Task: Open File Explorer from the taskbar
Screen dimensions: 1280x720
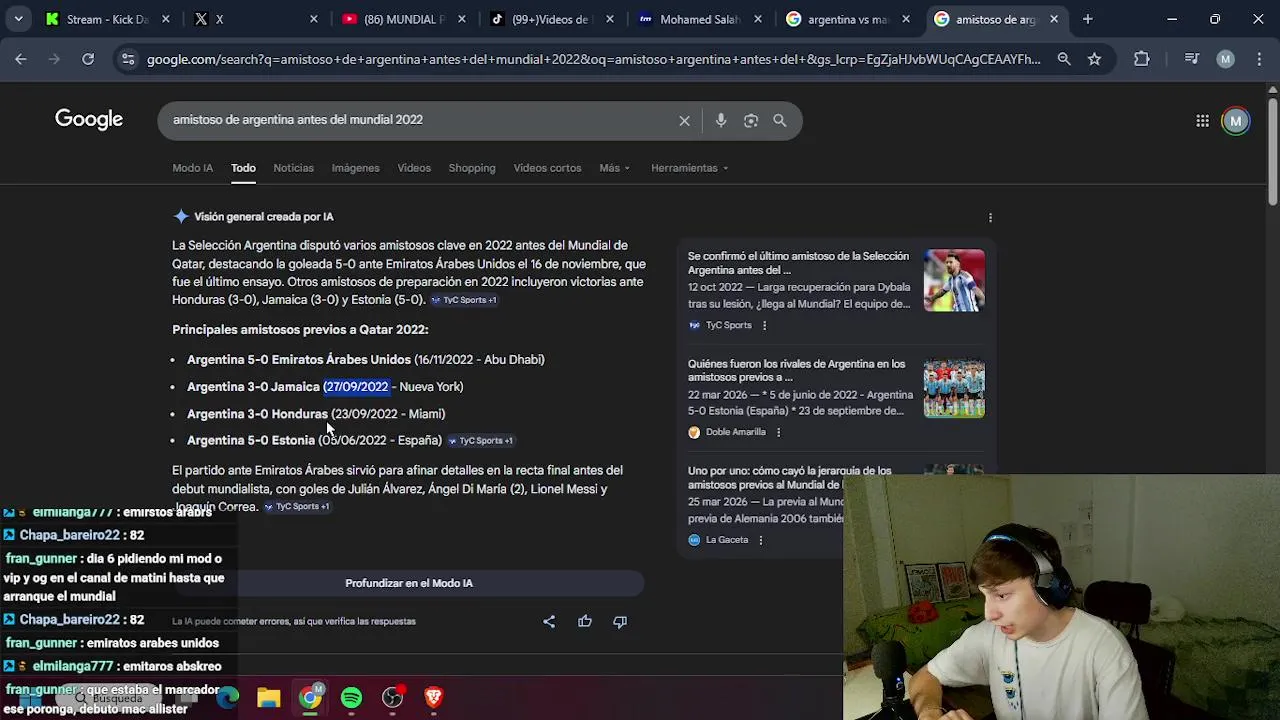Action: click(269, 698)
